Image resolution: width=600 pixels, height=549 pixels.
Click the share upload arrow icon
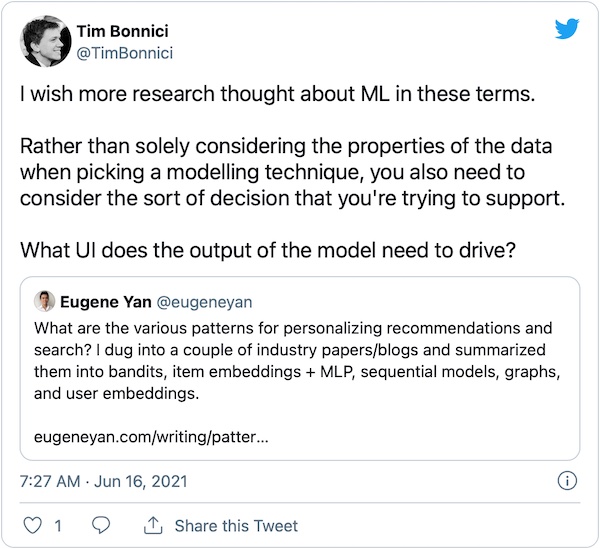click(153, 525)
